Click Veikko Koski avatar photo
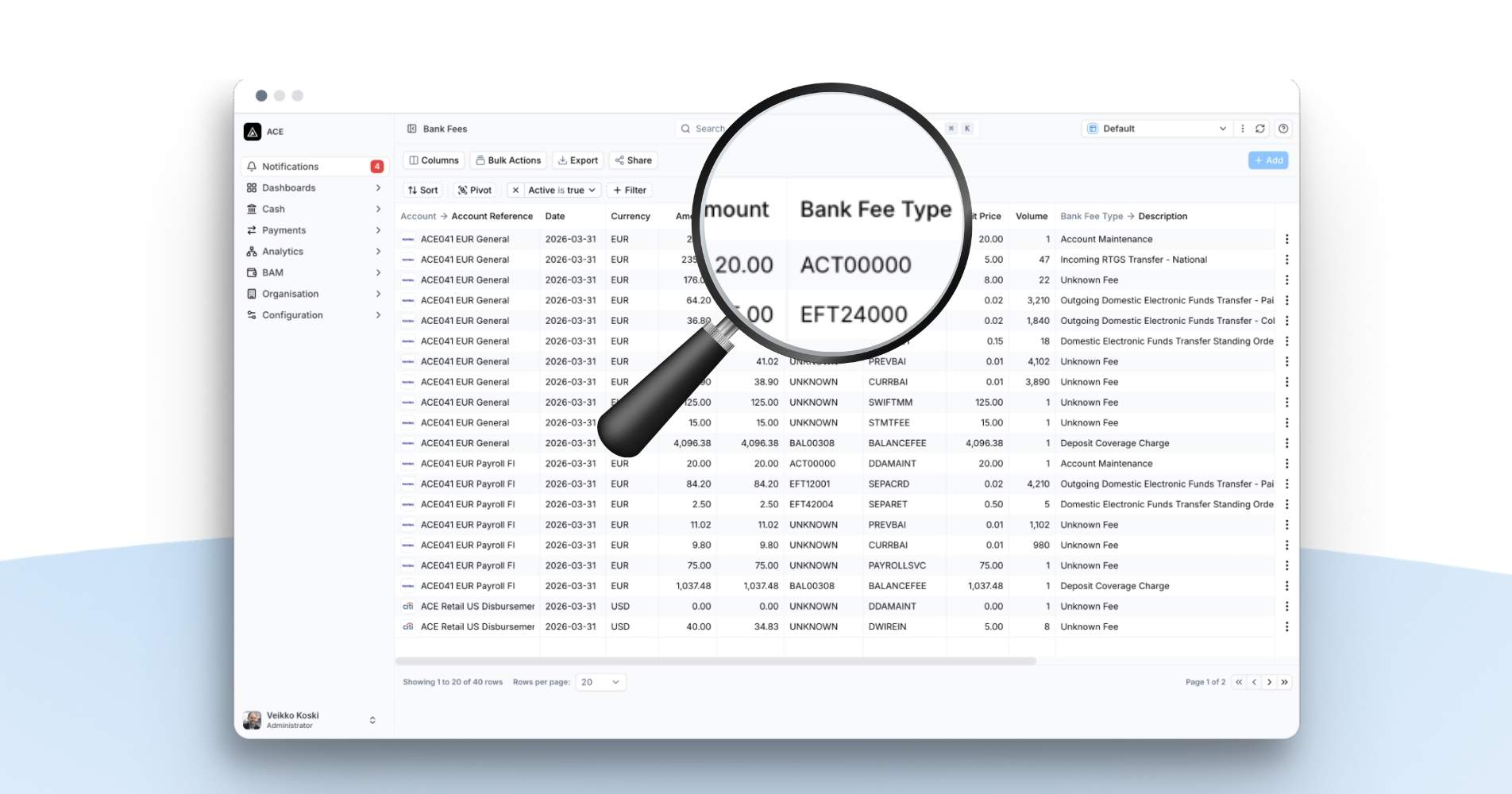Screen dimensions: 1512x794 tap(253, 720)
